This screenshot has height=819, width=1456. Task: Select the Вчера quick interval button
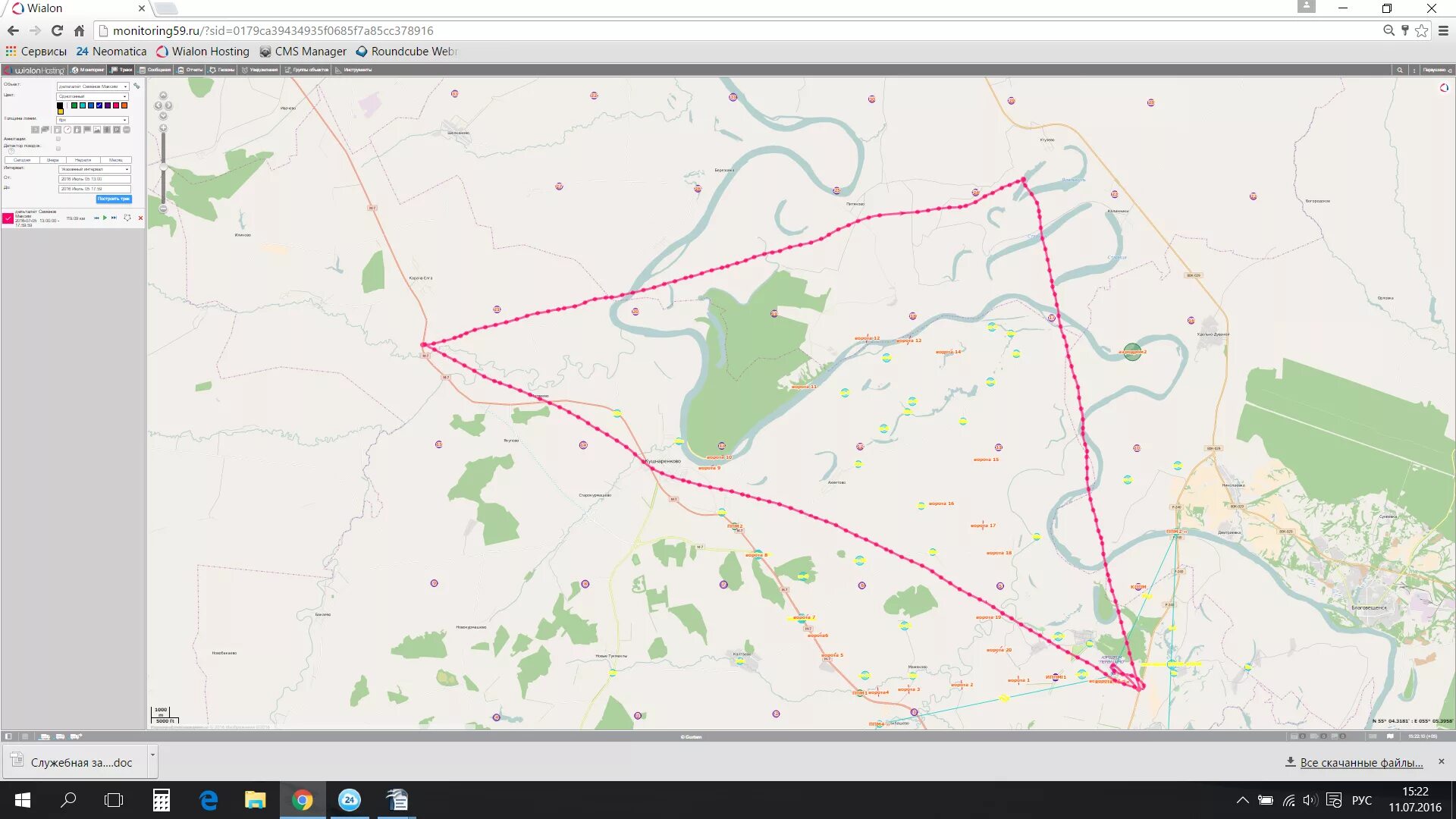coord(52,160)
